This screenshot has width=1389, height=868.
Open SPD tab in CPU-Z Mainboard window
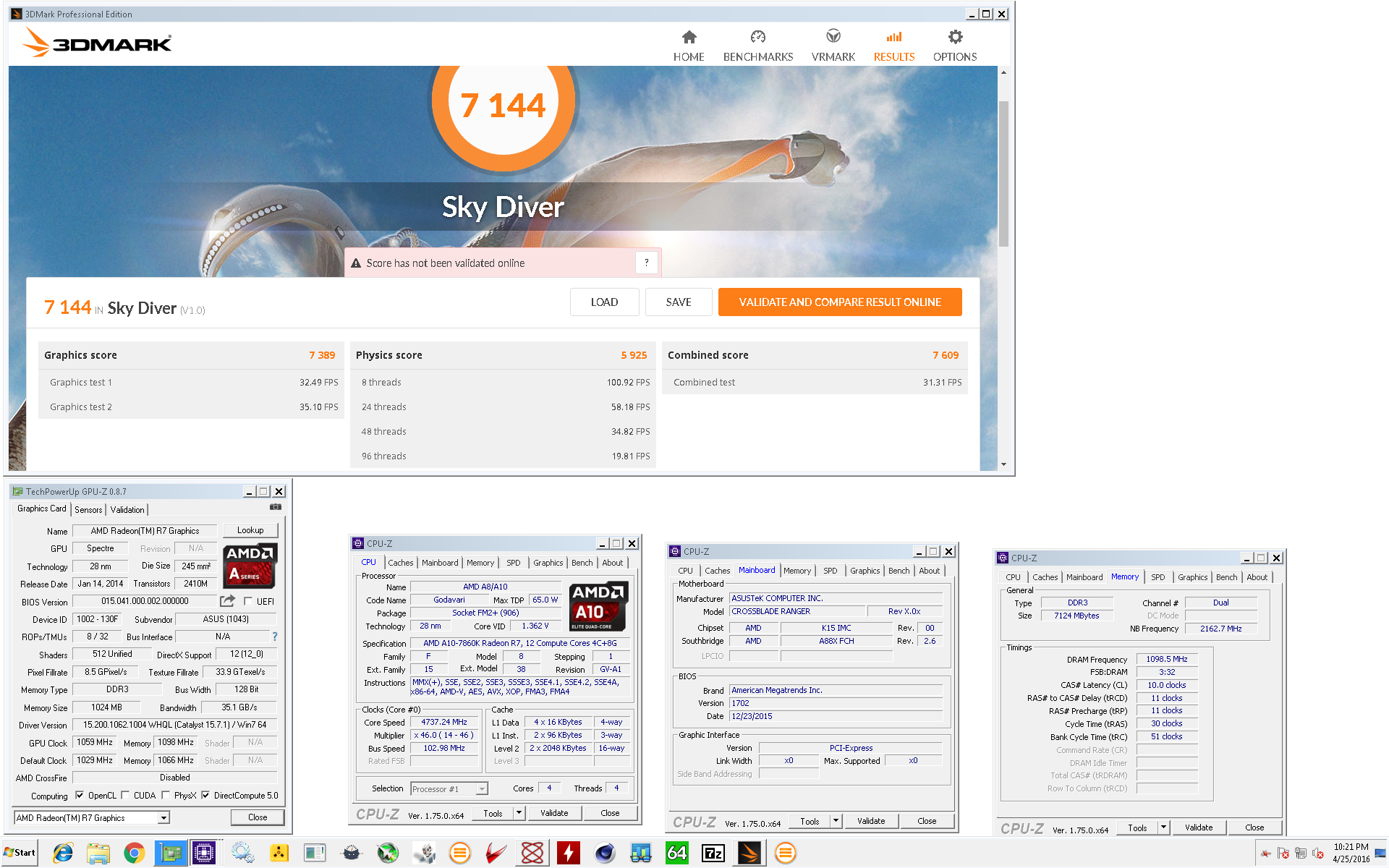click(830, 571)
